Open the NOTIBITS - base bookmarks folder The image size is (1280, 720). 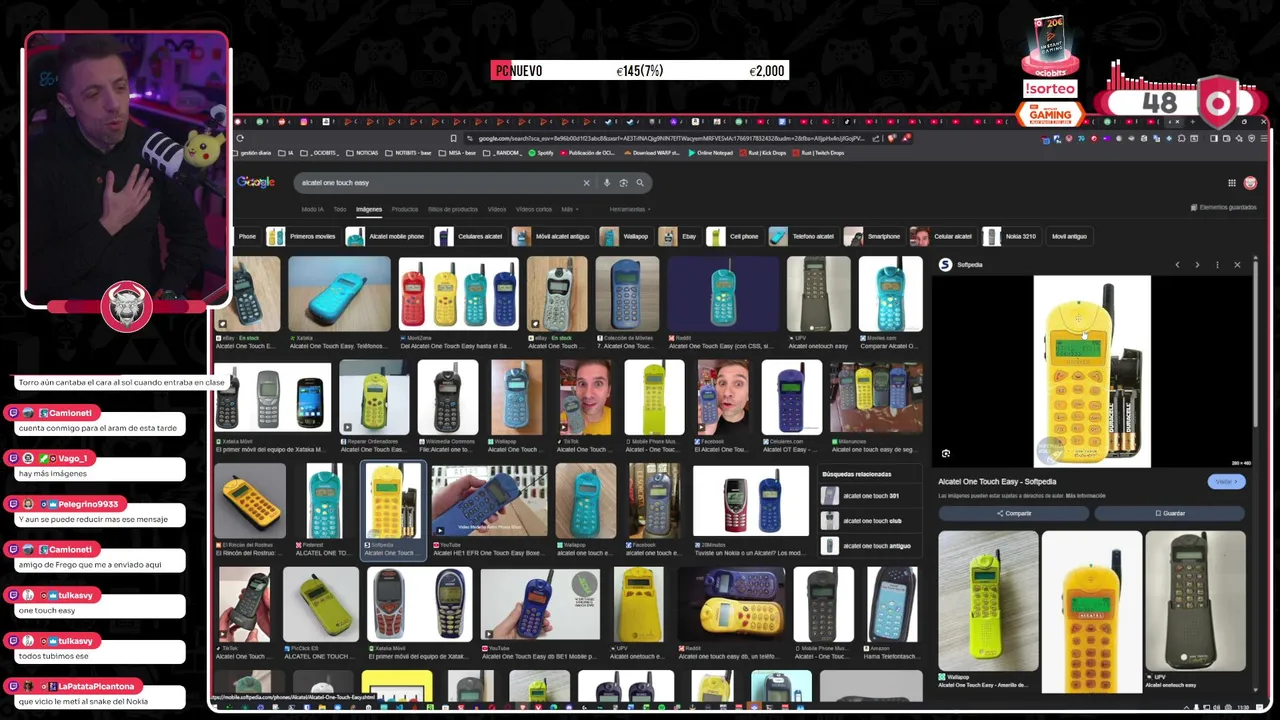409,153
